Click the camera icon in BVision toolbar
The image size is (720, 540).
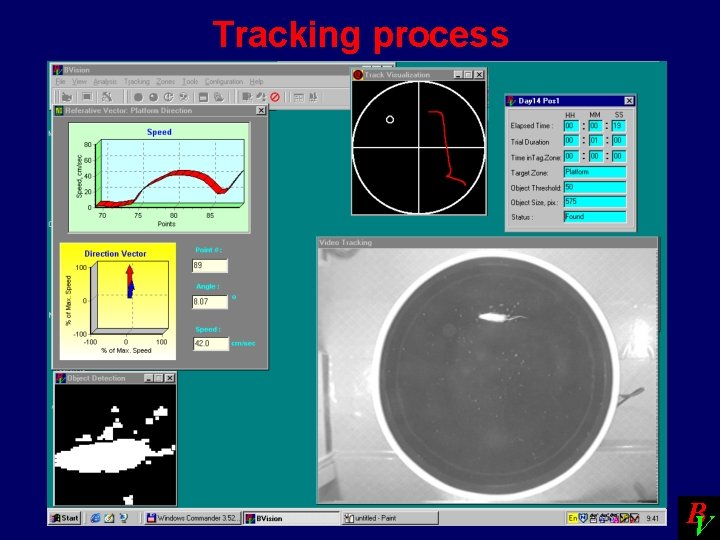pos(67,97)
